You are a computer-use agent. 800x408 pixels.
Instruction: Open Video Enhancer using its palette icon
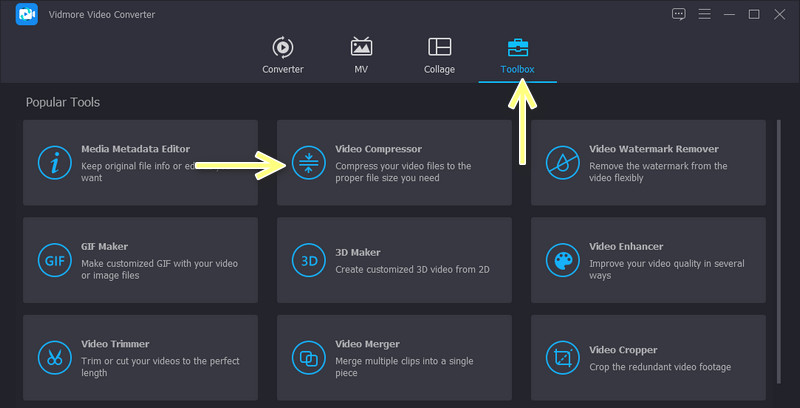562,260
